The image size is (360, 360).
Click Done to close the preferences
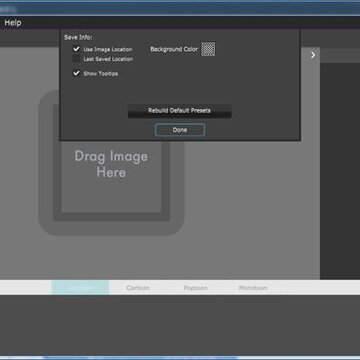(180, 130)
